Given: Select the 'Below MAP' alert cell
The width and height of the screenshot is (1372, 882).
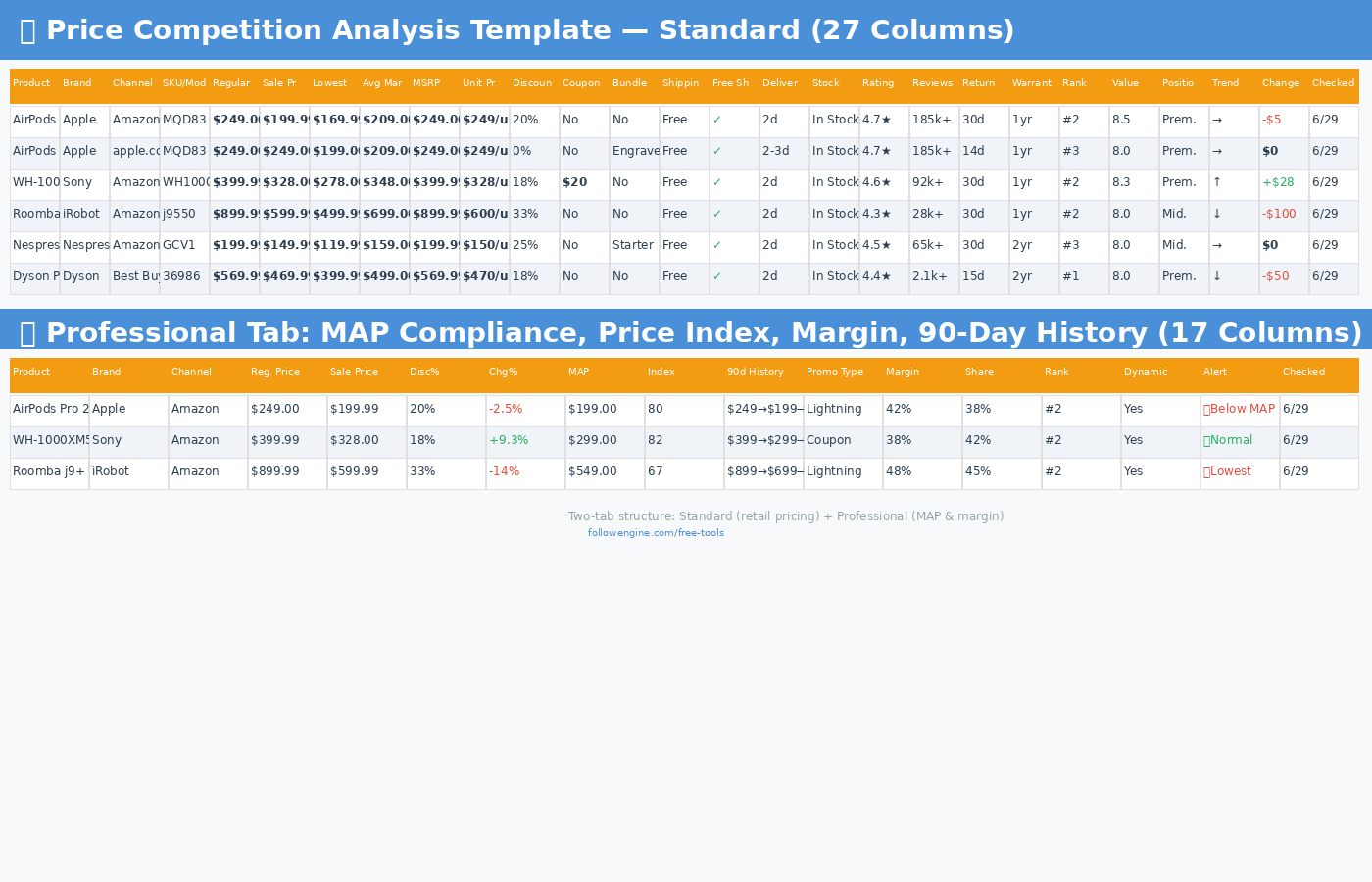Looking at the screenshot, I should pyautogui.click(x=1240, y=410).
